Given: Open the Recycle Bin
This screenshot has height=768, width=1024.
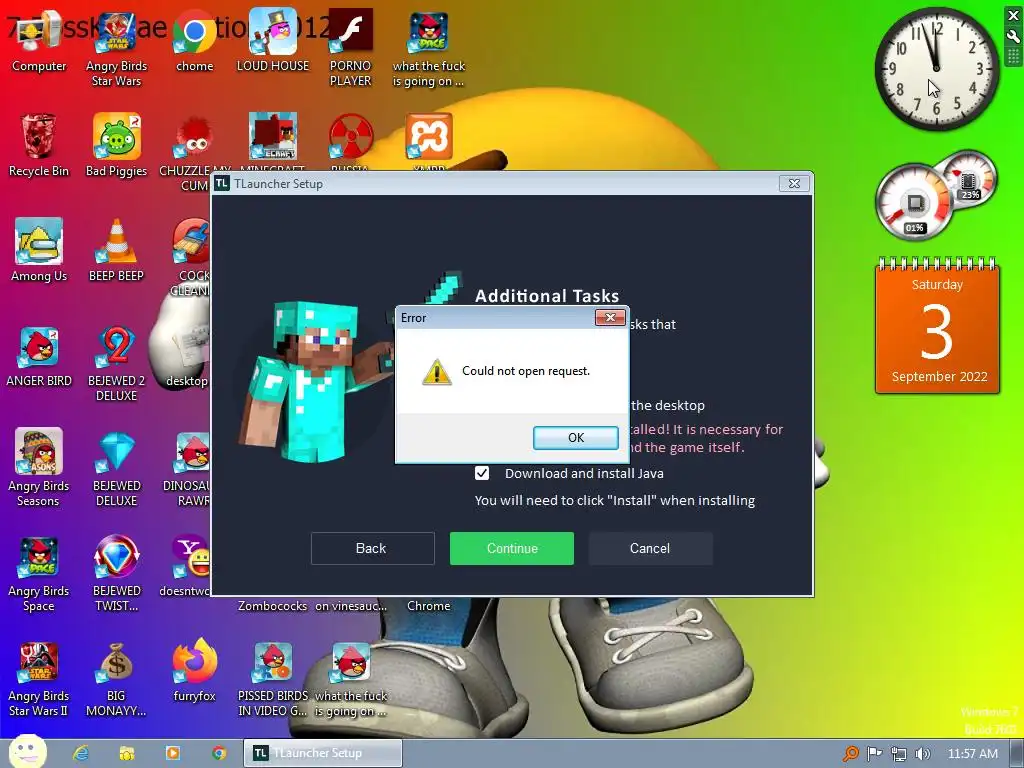Looking at the screenshot, I should (x=39, y=145).
